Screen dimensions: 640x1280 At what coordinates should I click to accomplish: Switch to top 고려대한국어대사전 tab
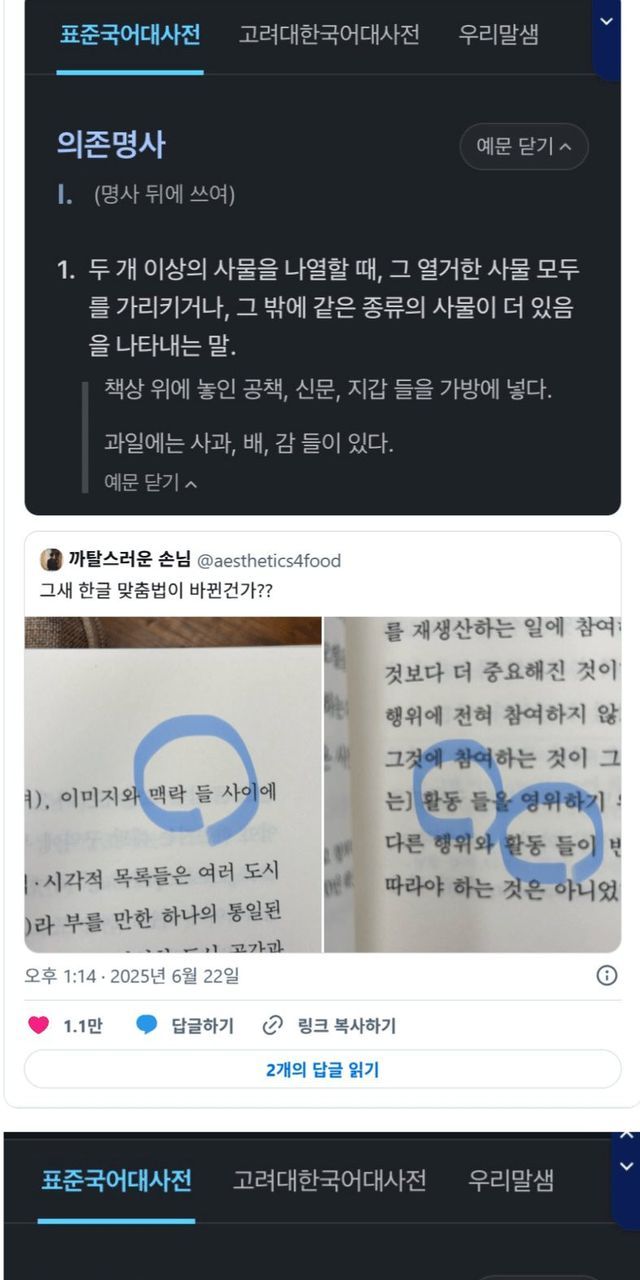pyautogui.click(x=329, y=35)
